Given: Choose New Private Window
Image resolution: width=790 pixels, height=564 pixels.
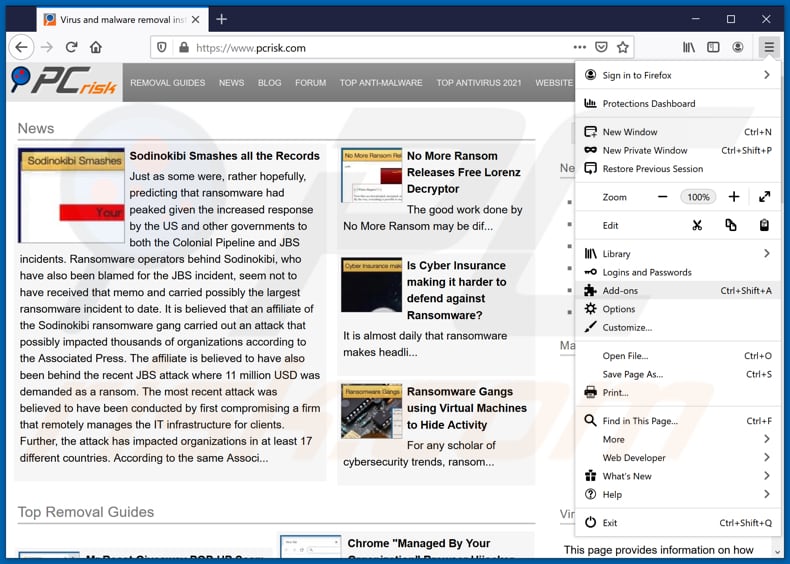Looking at the screenshot, I should click(678, 150).
